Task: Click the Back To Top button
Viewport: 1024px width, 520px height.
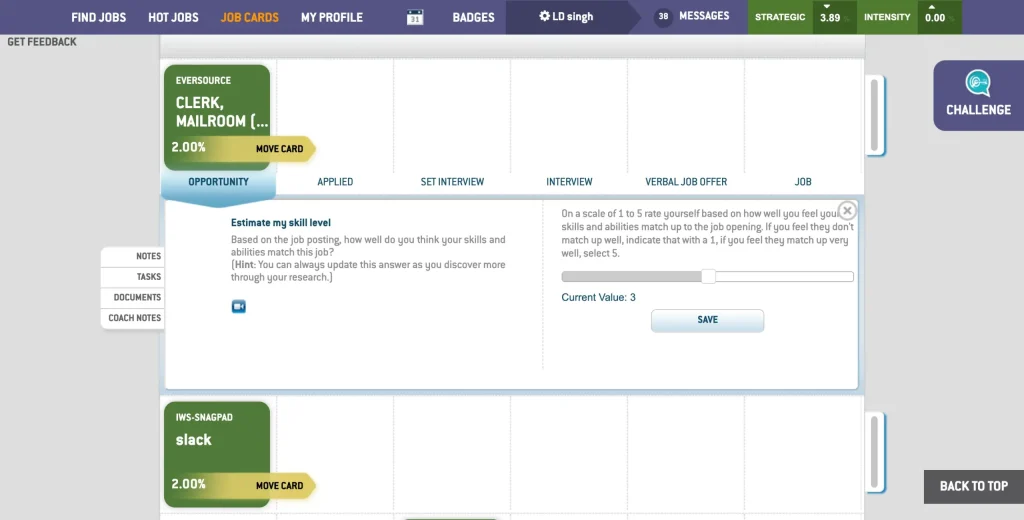Action: (973, 486)
